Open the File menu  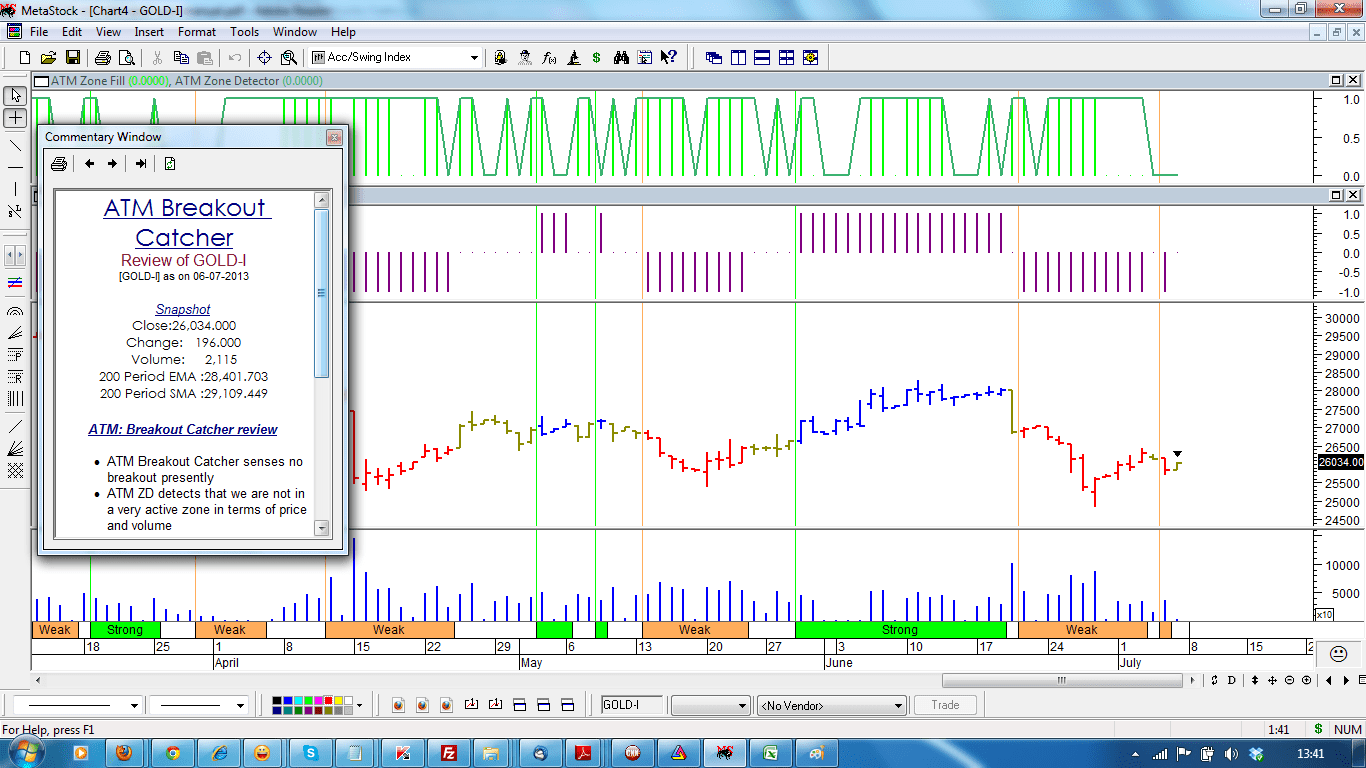pyautogui.click(x=39, y=32)
